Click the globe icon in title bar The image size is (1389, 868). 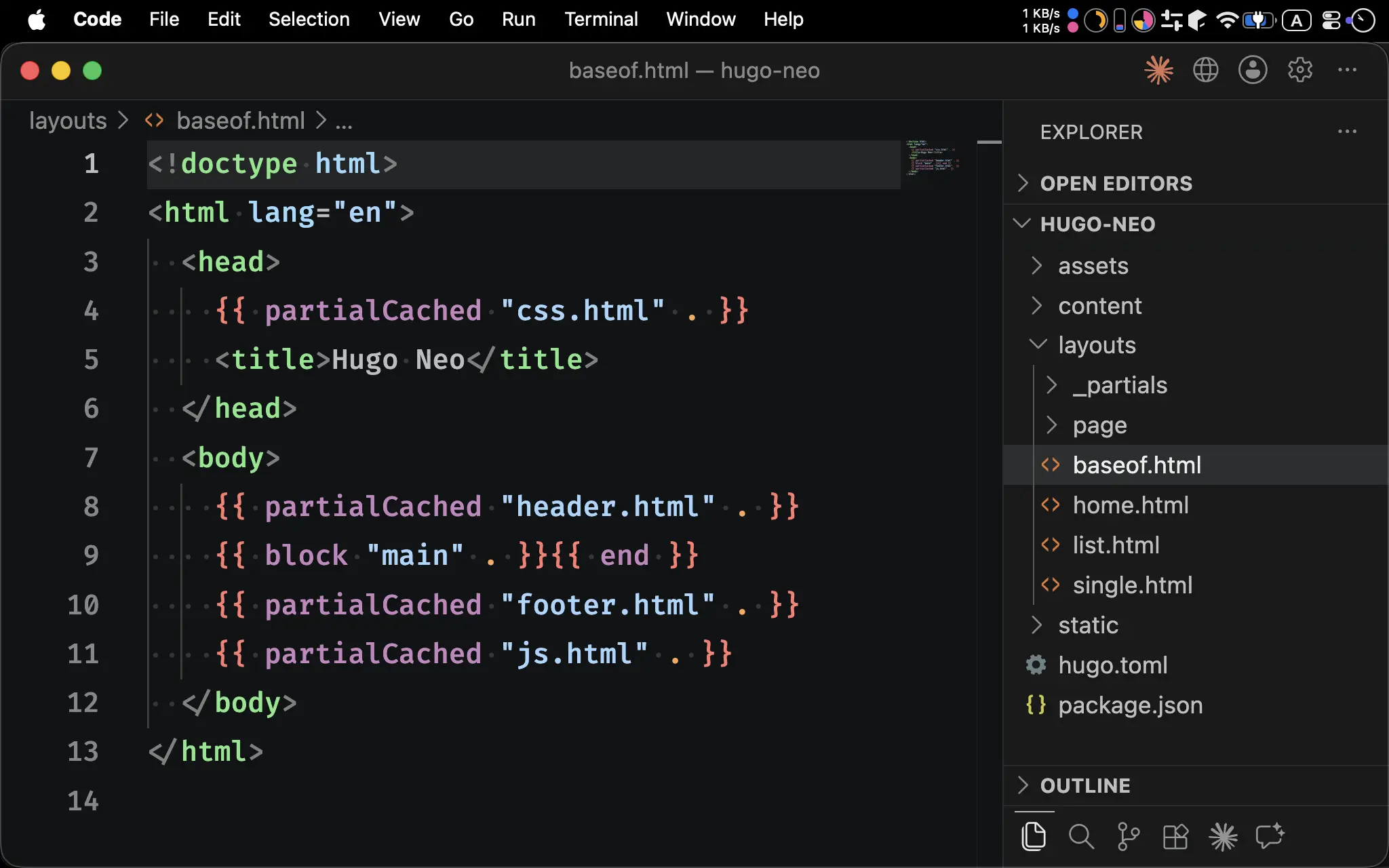(1206, 70)
